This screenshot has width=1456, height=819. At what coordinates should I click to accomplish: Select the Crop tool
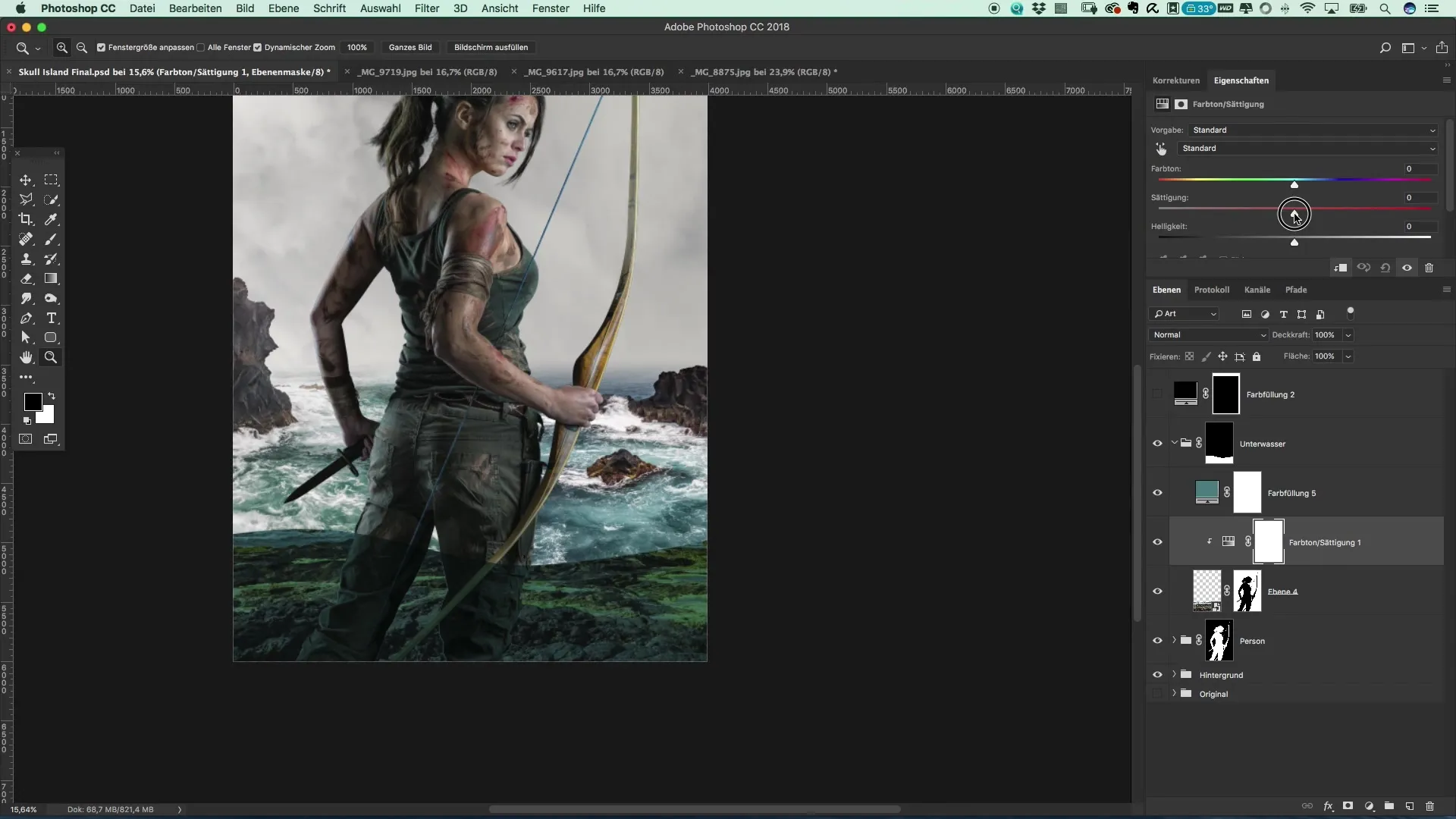click(26, 219)
